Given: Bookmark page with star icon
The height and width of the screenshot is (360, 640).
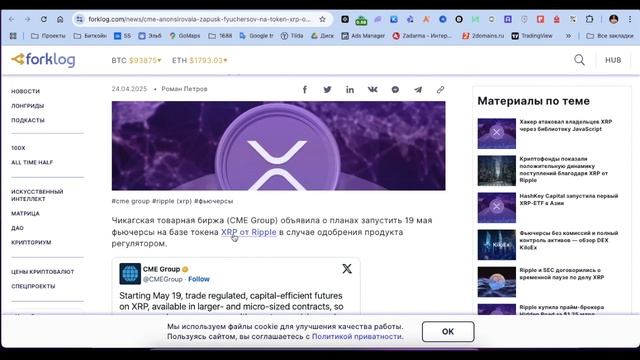Looking at the screenshot, I should point(322,19).
